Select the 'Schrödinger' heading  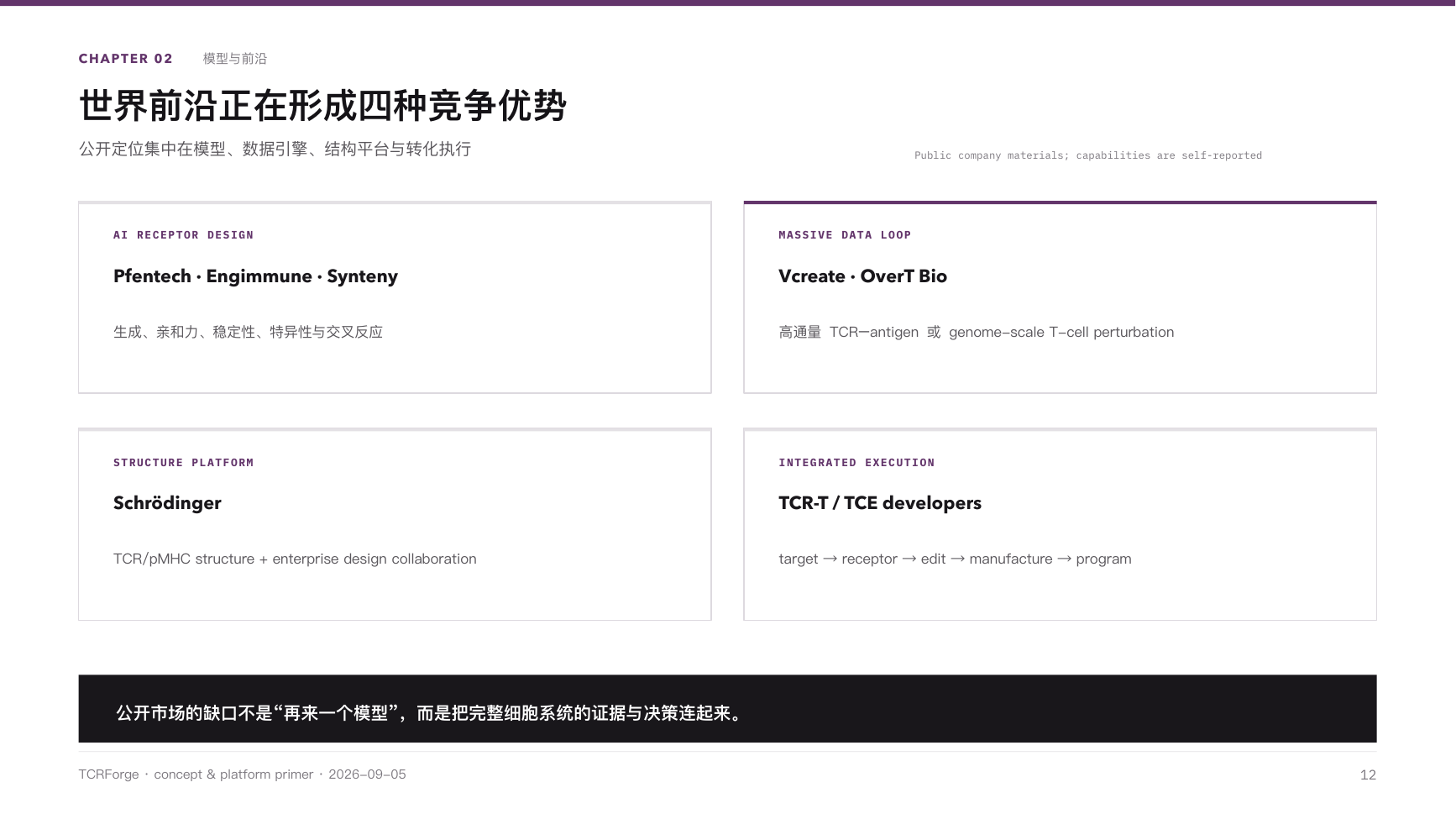(x=167, y=503)
